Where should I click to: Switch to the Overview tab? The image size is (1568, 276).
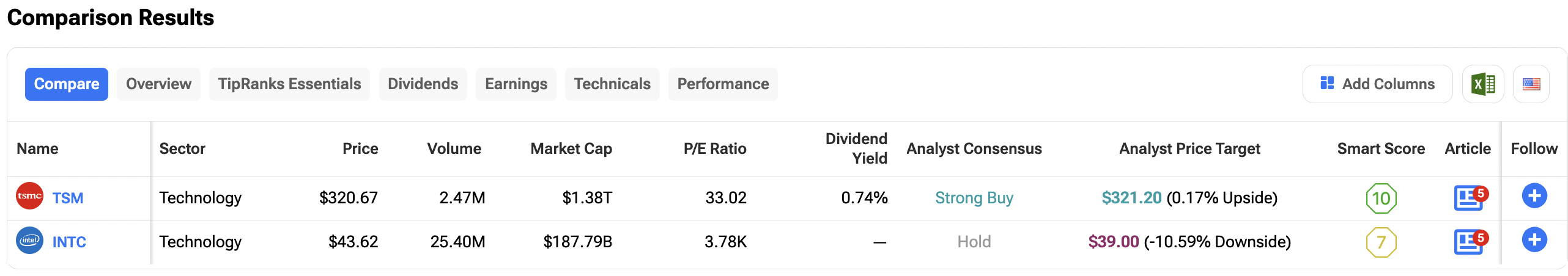[x=158, y=84]
